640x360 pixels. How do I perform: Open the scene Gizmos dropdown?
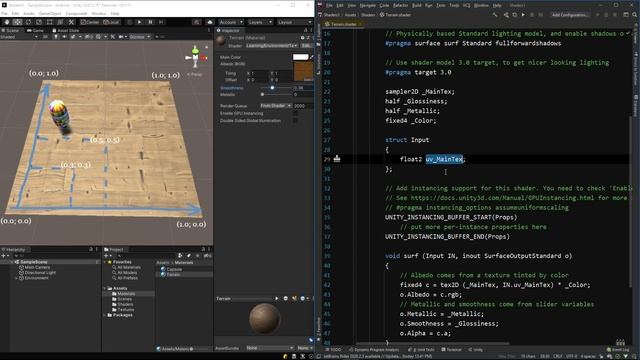pos(140,37)
